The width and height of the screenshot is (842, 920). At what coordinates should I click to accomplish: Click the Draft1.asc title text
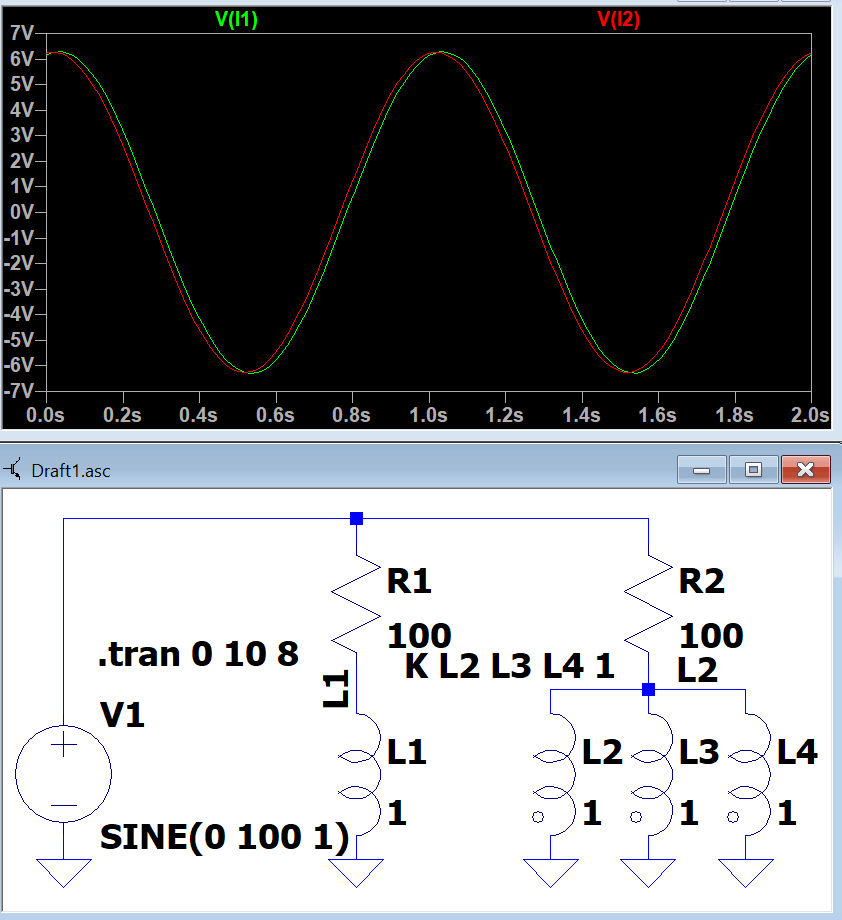click(70, 471)
